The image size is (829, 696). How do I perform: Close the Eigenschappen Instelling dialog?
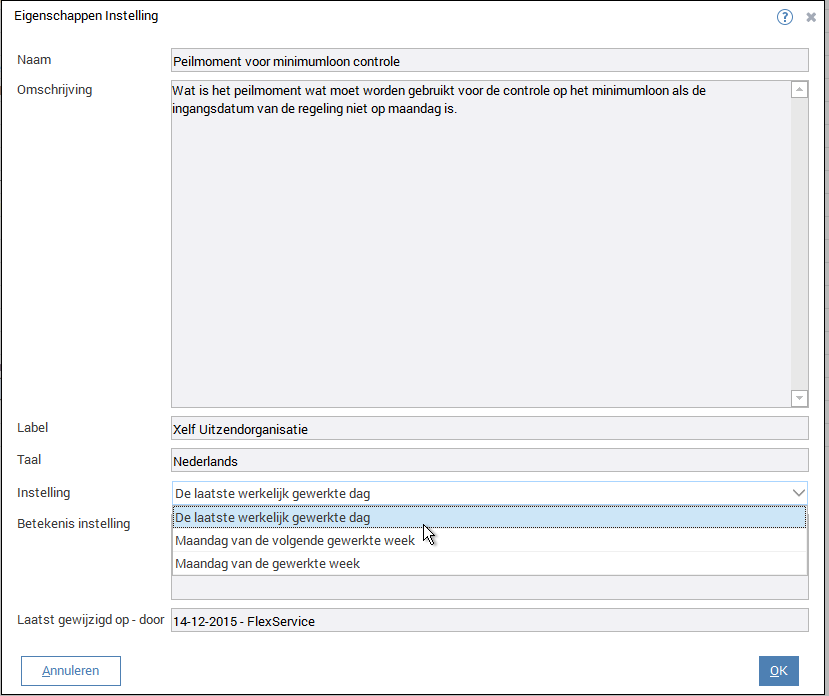811,17
